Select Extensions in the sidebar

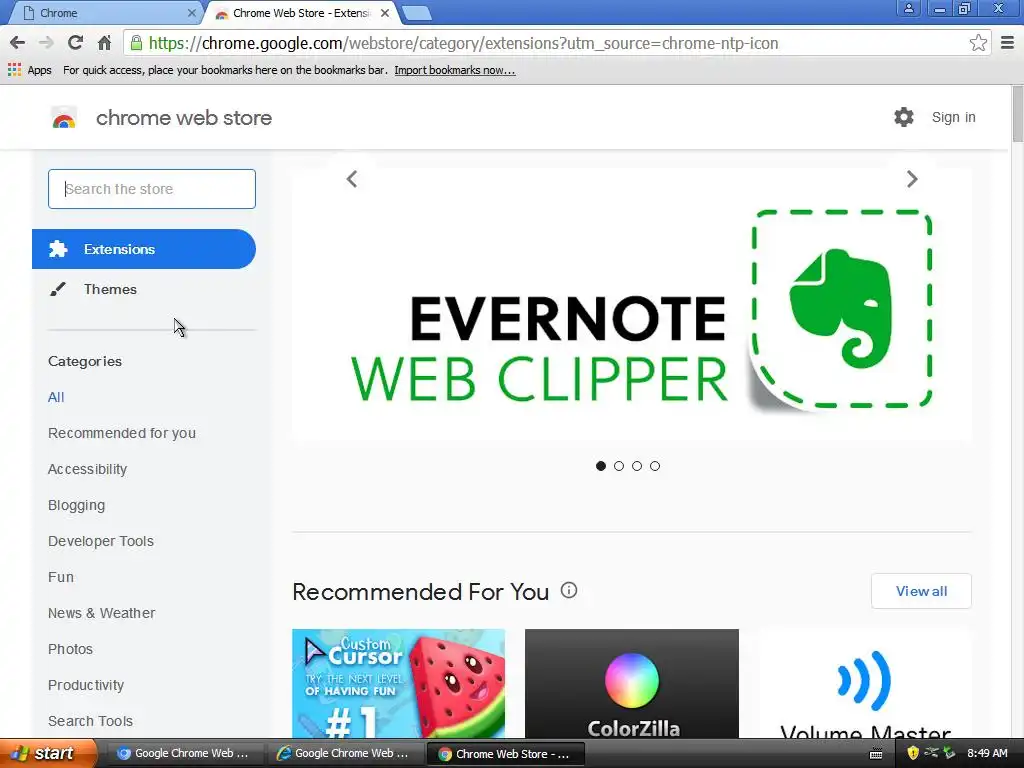[144, 249]
